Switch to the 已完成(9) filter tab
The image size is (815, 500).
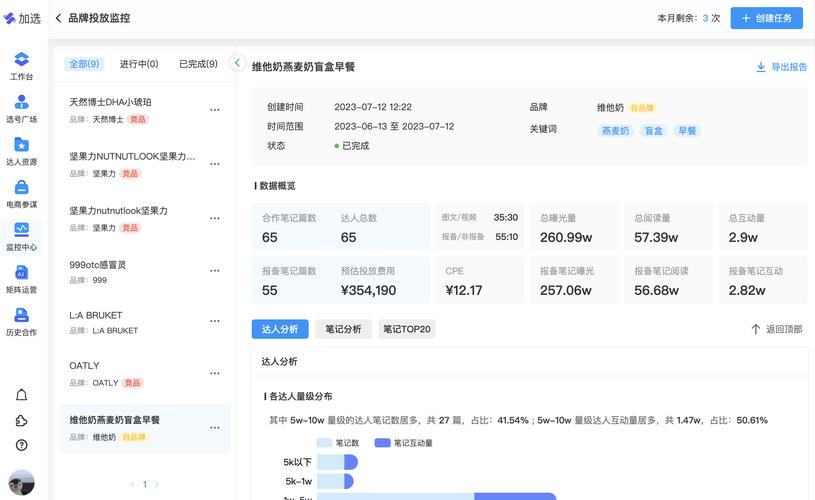[x=198, y=64]
